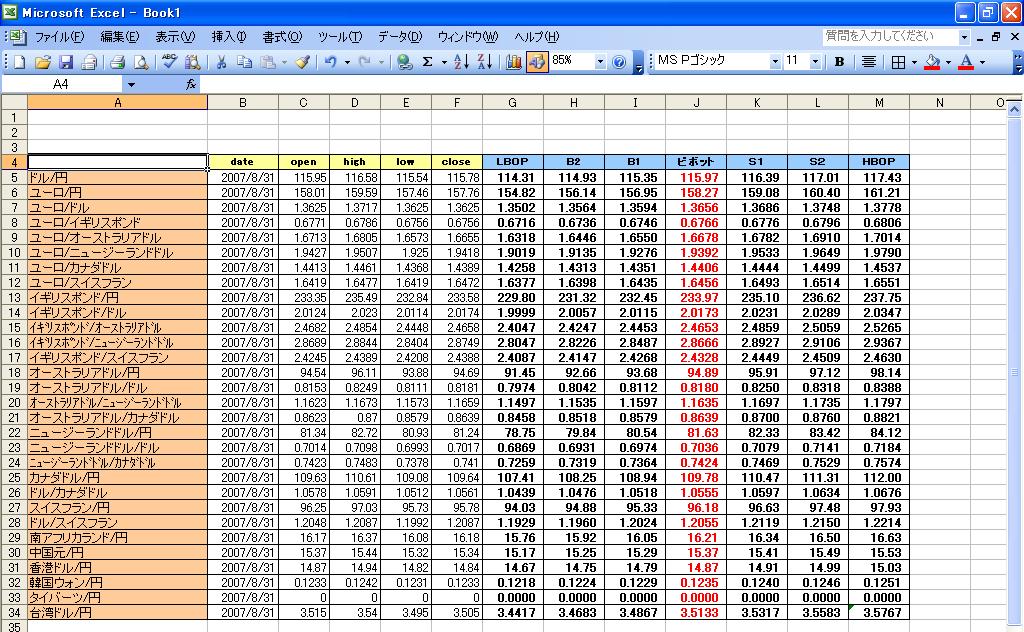
Task: Open the 編集(E) menu
Action: (120, 37)
